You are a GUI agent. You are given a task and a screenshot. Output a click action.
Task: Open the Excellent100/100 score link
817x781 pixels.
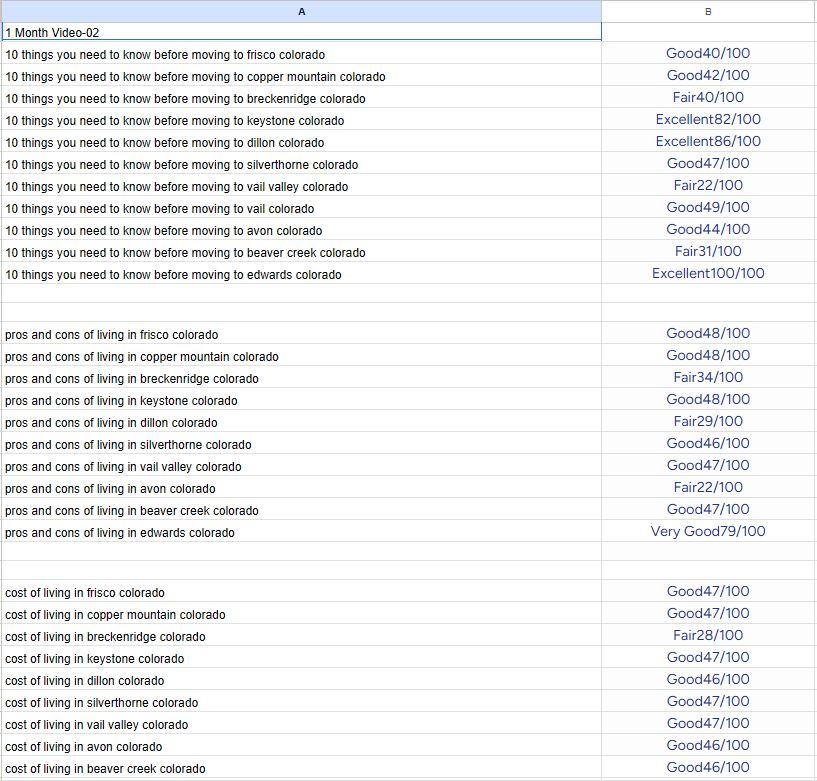pos(708,274)
